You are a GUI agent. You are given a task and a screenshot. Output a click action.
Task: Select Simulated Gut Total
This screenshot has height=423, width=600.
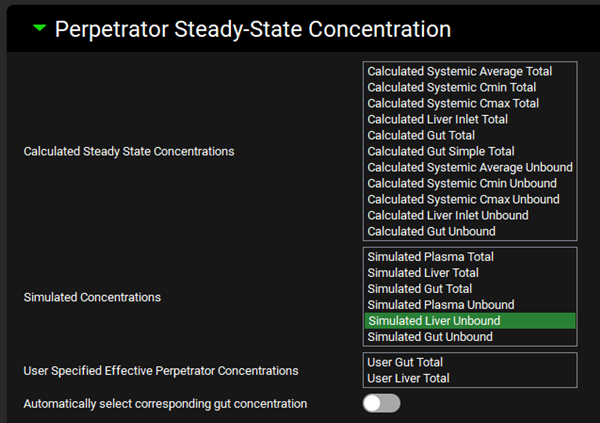[419, 289]
